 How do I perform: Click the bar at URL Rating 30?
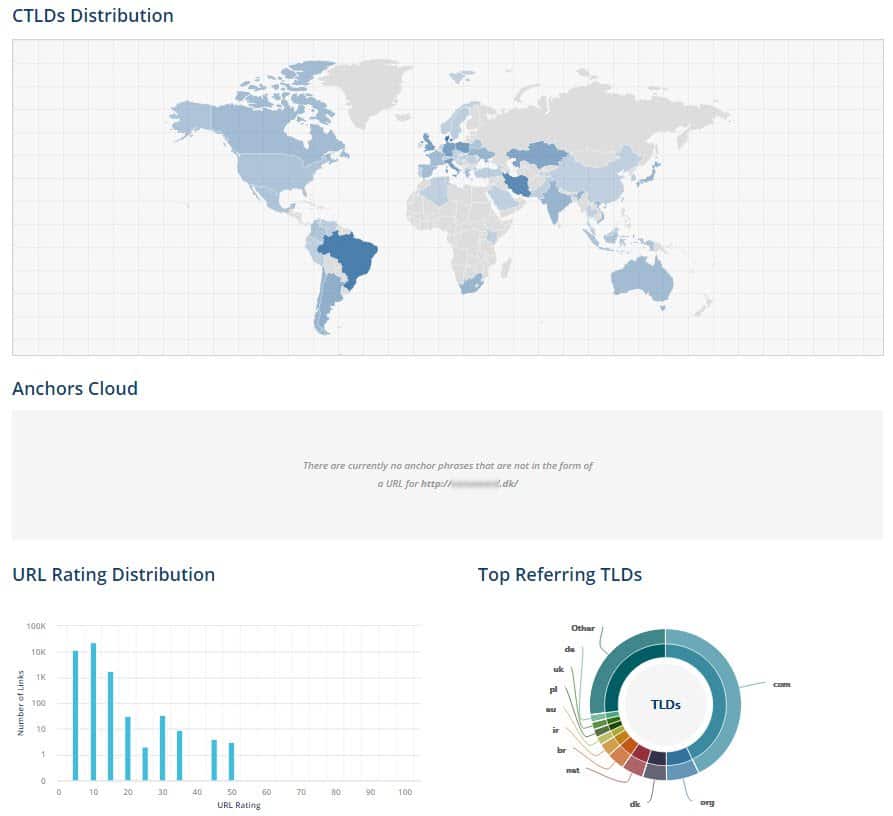click(162, 748)
